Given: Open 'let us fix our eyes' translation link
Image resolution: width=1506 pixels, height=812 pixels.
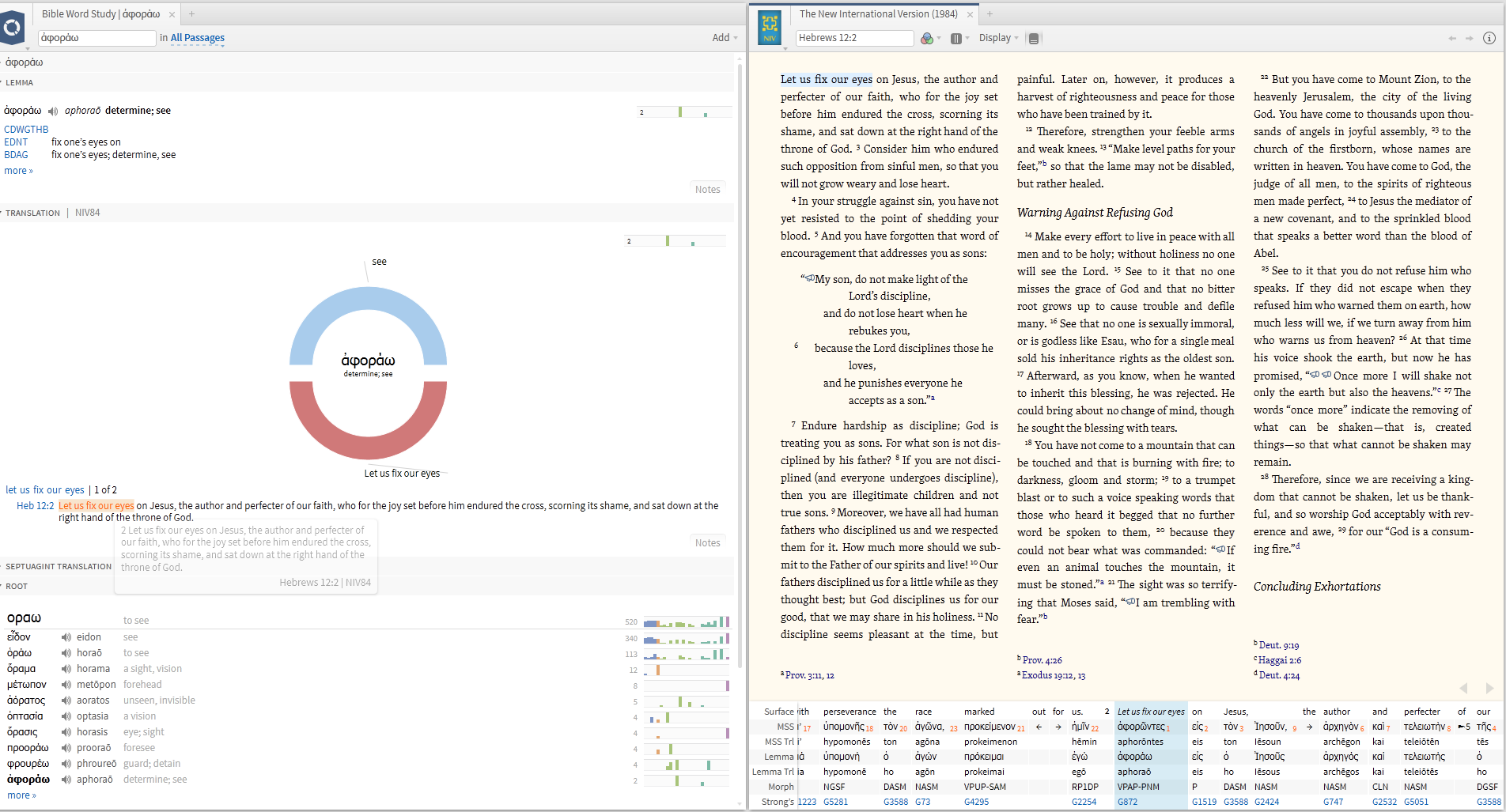Looking at the screenshot, I should tap(45, 490).
